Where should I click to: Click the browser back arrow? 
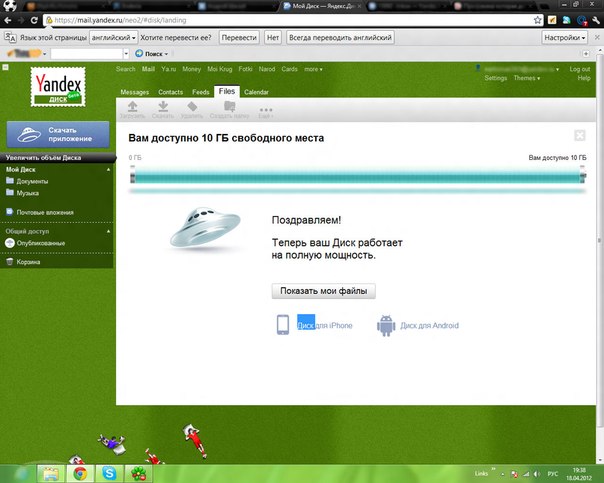[x=8, y=20]
